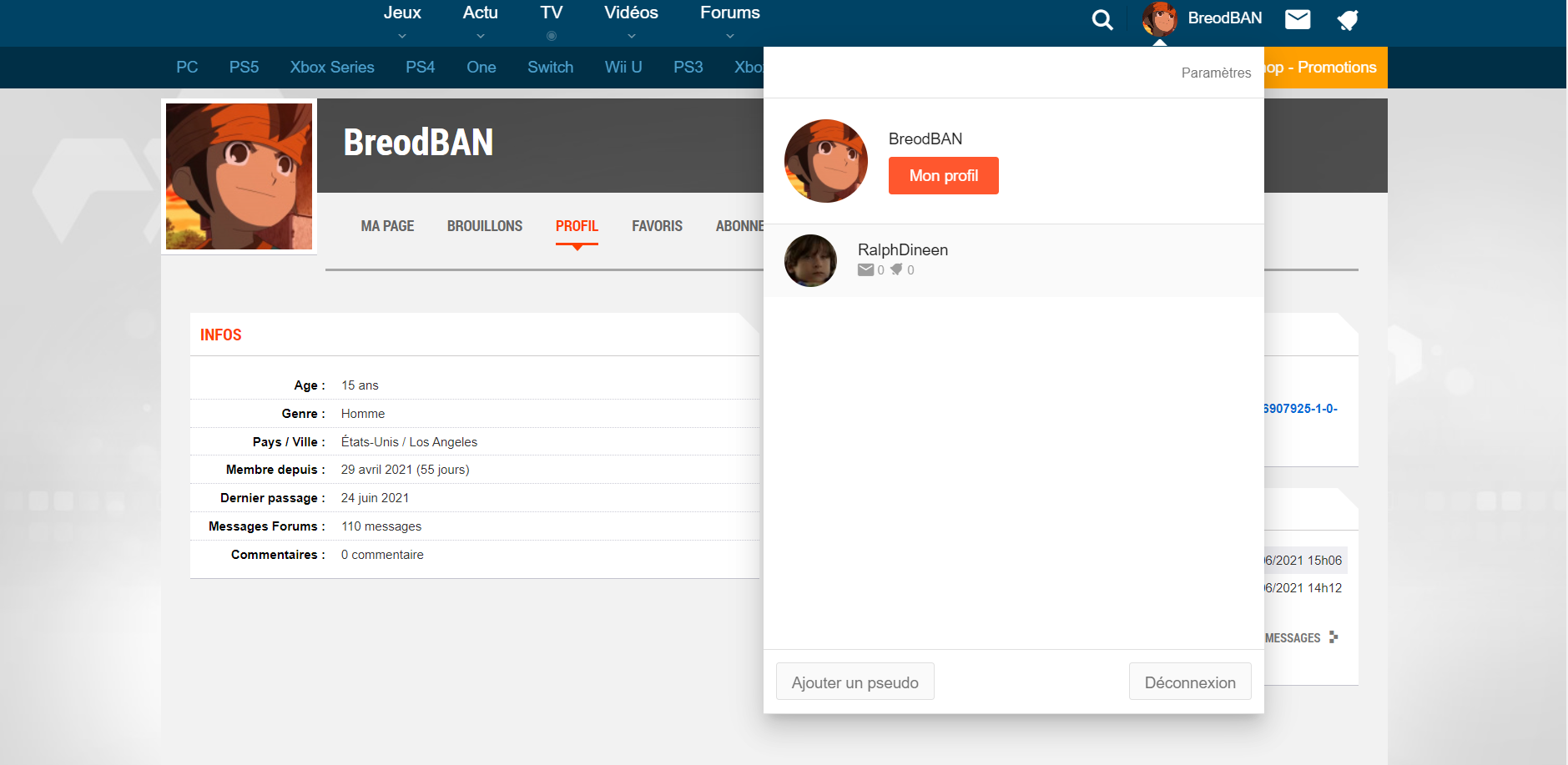The image size is (1568, 765).
Task: Click the '110 messages' forum count
Action: (381, 526)
